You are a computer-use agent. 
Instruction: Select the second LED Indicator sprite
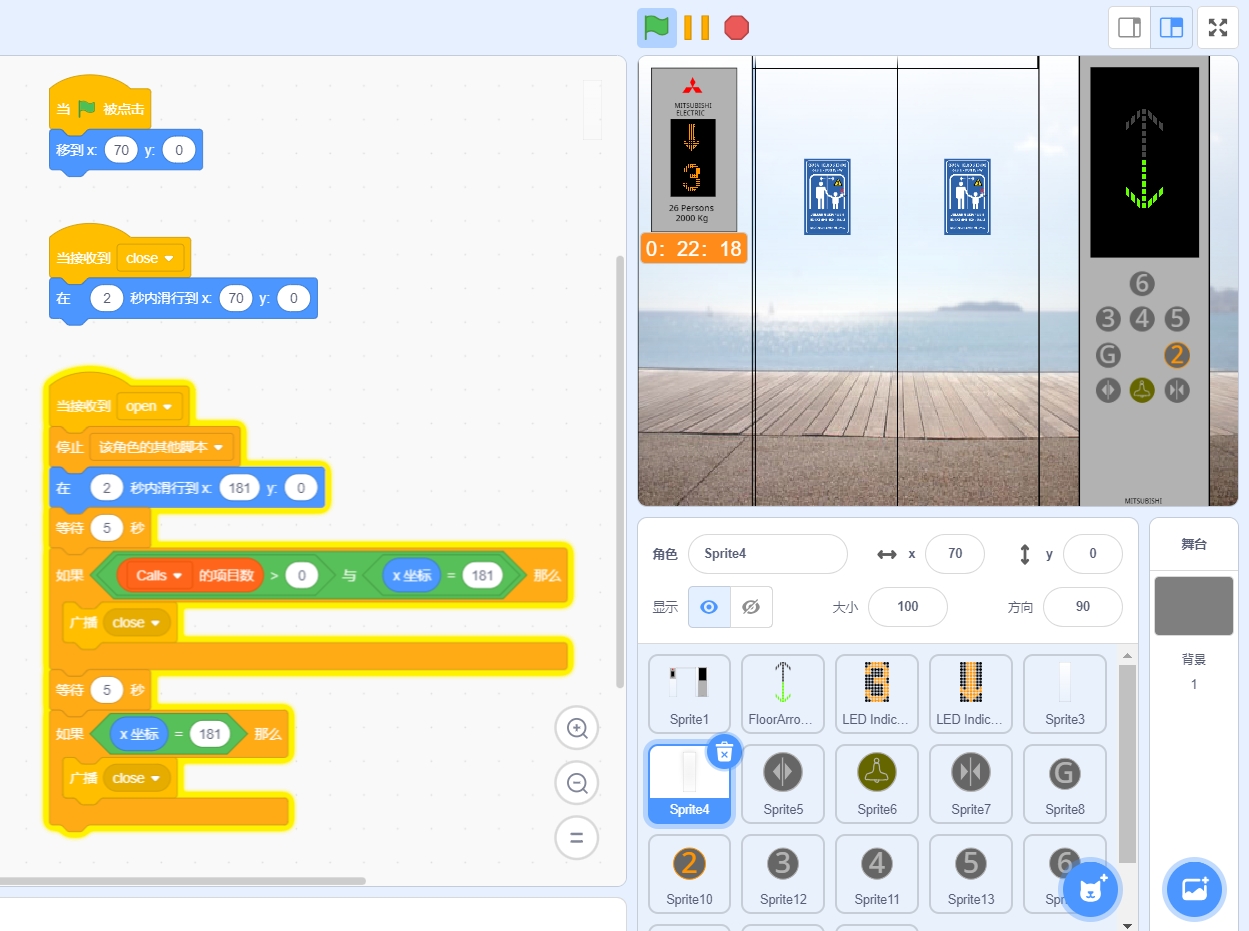pyautogui.click(x=971, y=693)
